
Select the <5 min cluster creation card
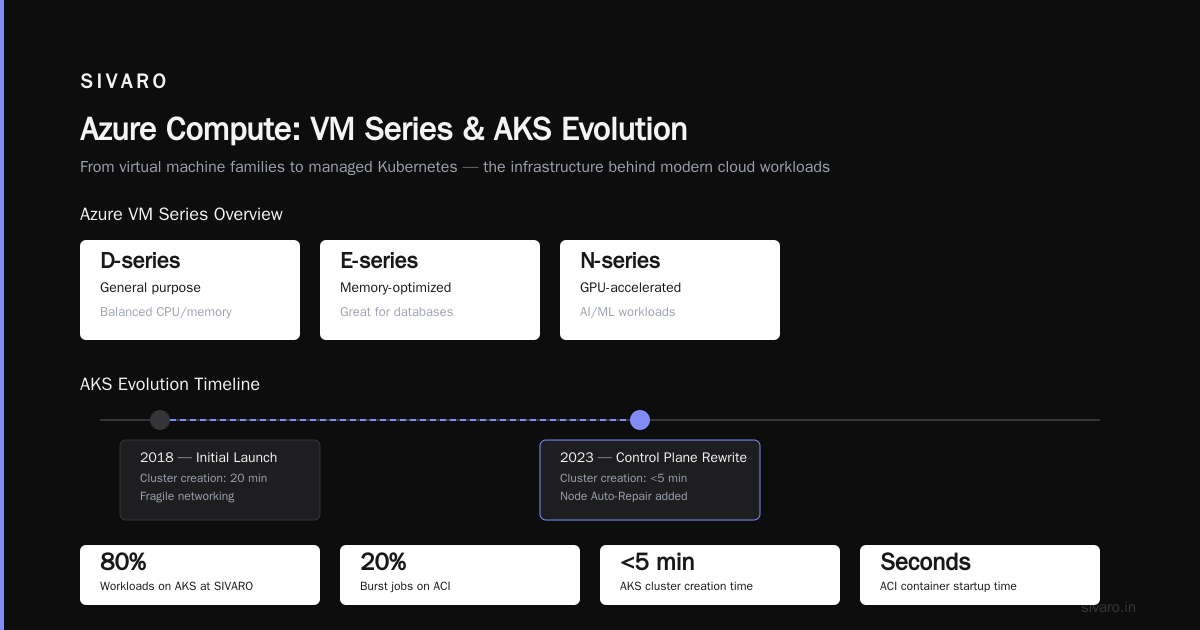point(720,575)
